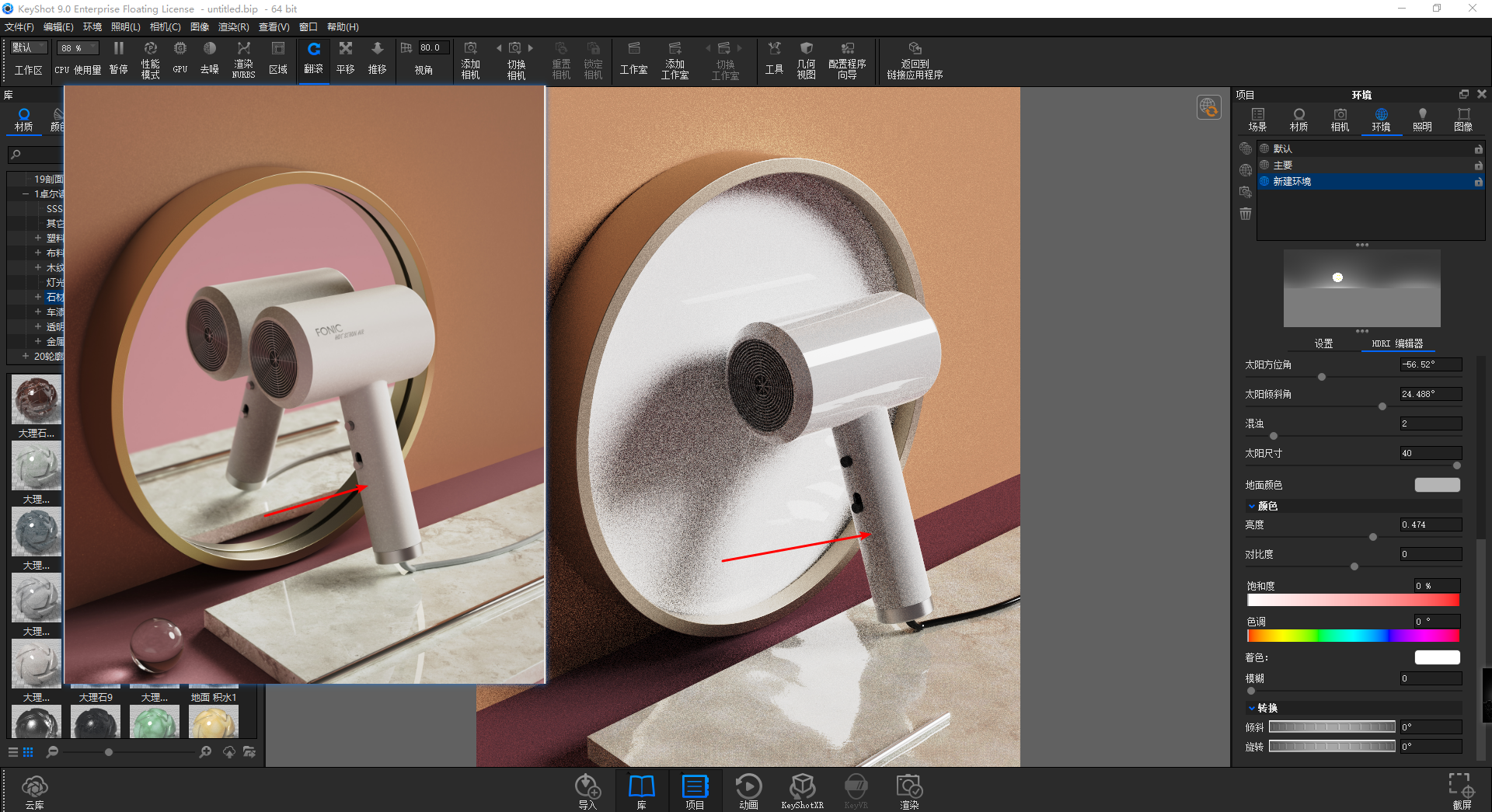Click the Import (导入) button
1492x812 pixels.
coord(587,792)
